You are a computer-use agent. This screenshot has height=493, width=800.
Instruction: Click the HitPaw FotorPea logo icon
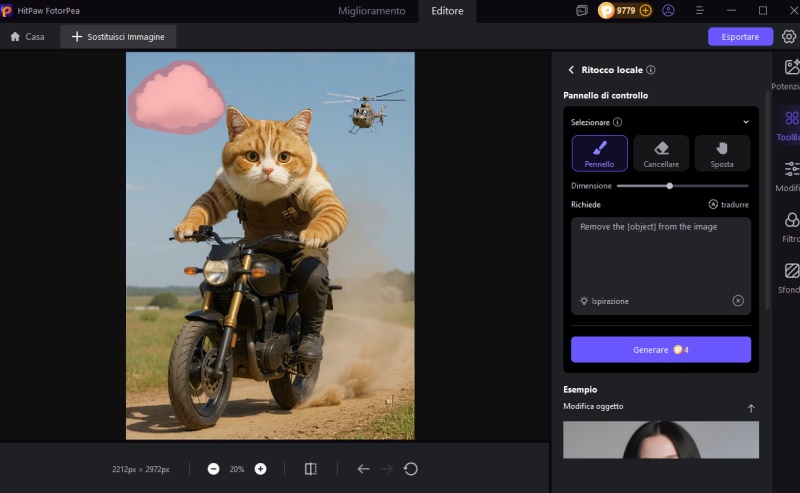pyautogui.click(x=6, y=11)
